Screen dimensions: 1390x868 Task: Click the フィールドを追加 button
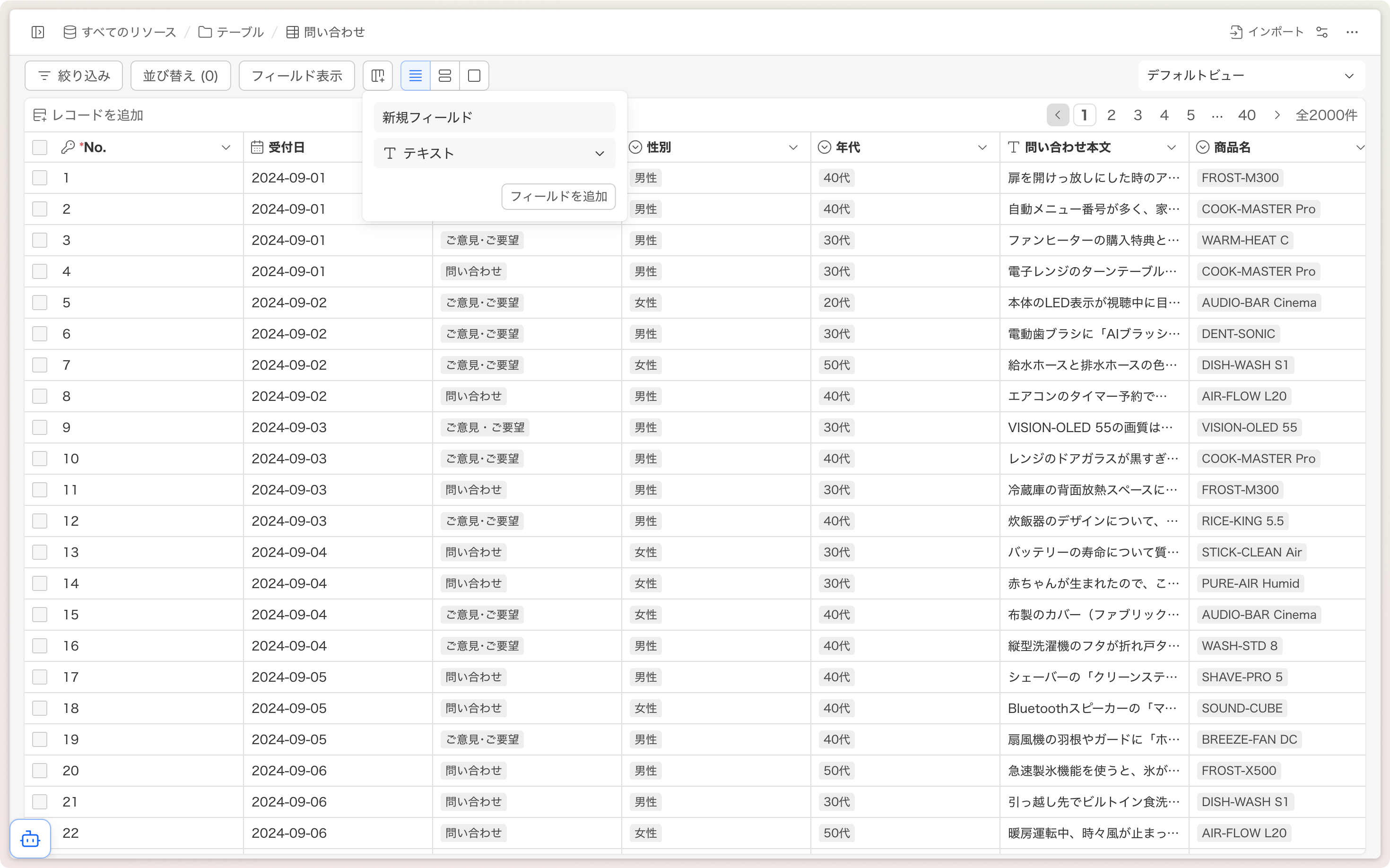[558, 196]
